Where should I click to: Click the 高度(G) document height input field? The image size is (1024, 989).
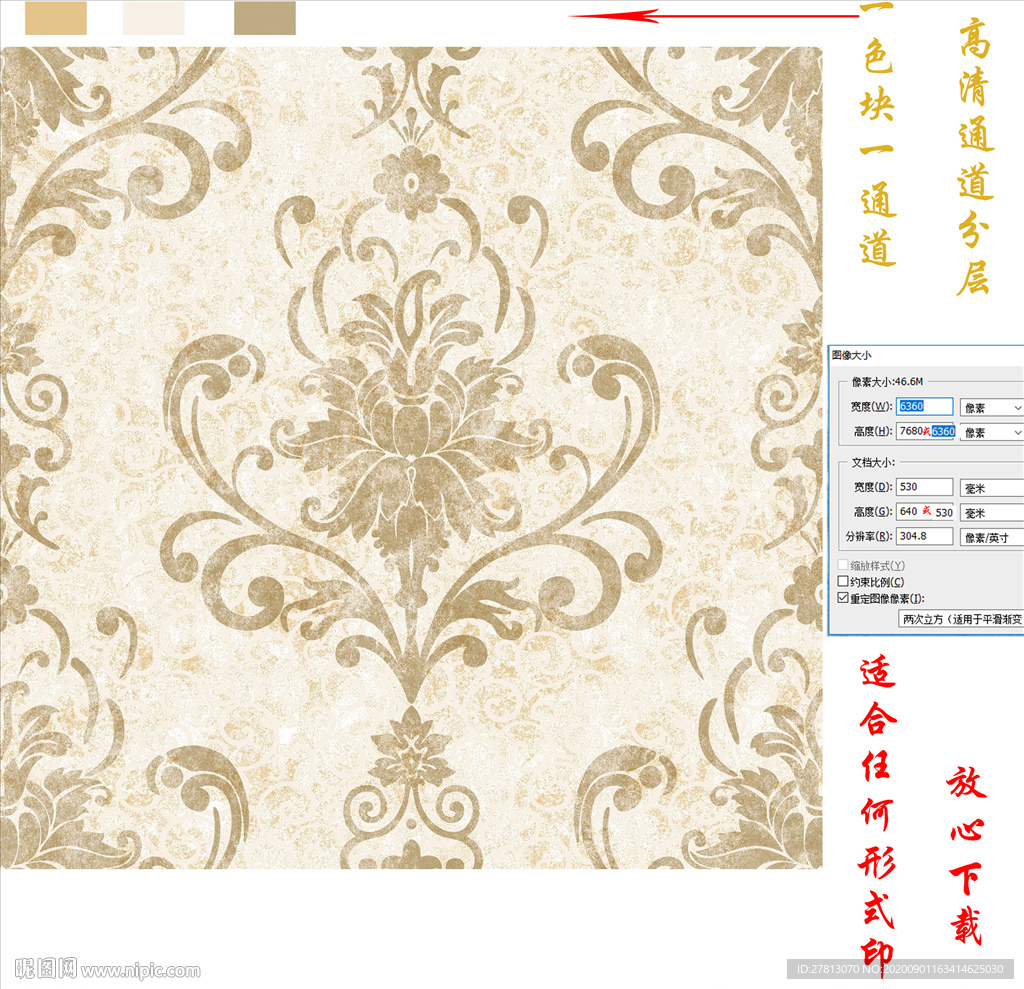click(x=924, y=511)
